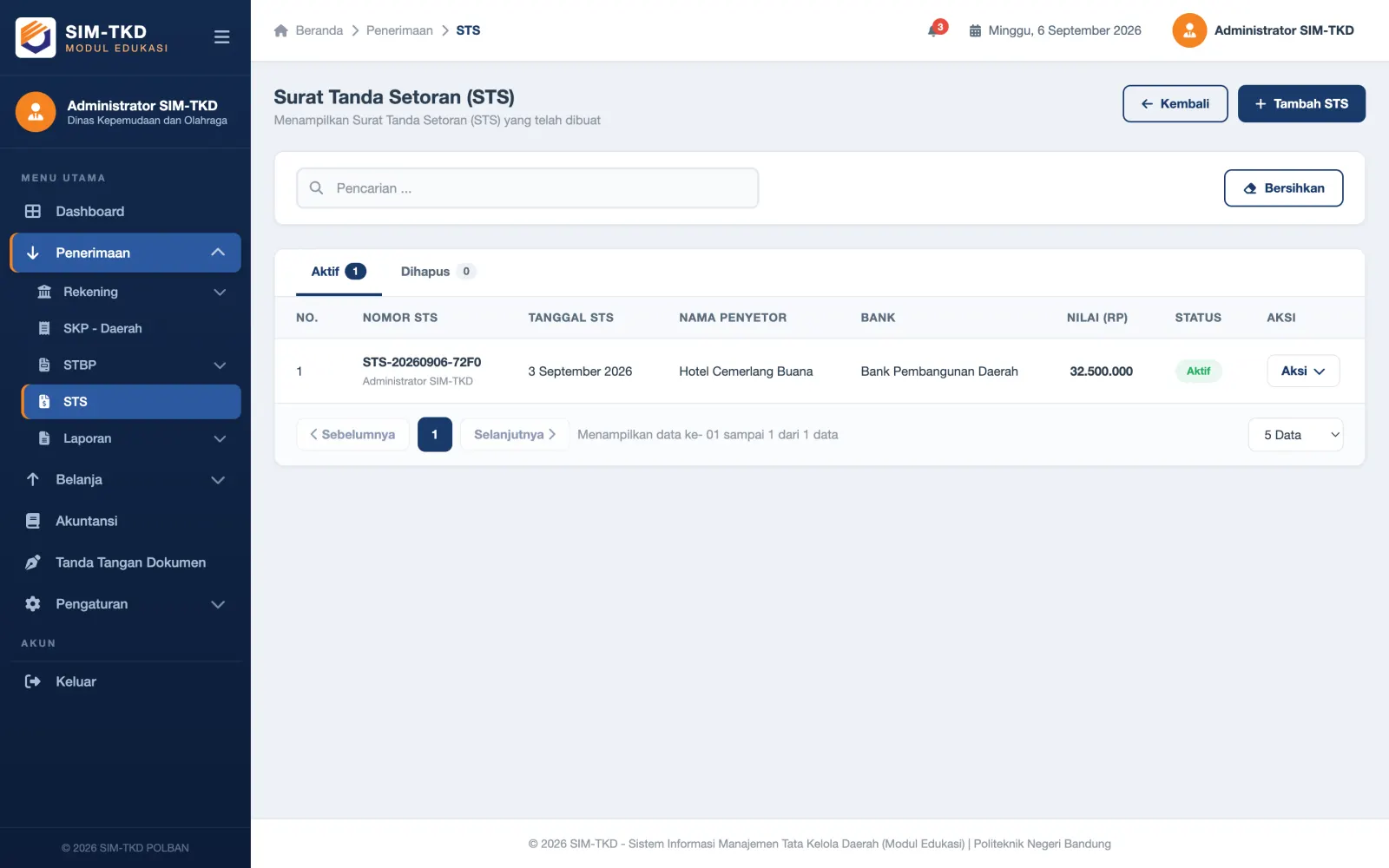Viewport: 1389px width, 868px height.
Task: Open the 5 Data page-size selector
Action: click(1295, 435)
